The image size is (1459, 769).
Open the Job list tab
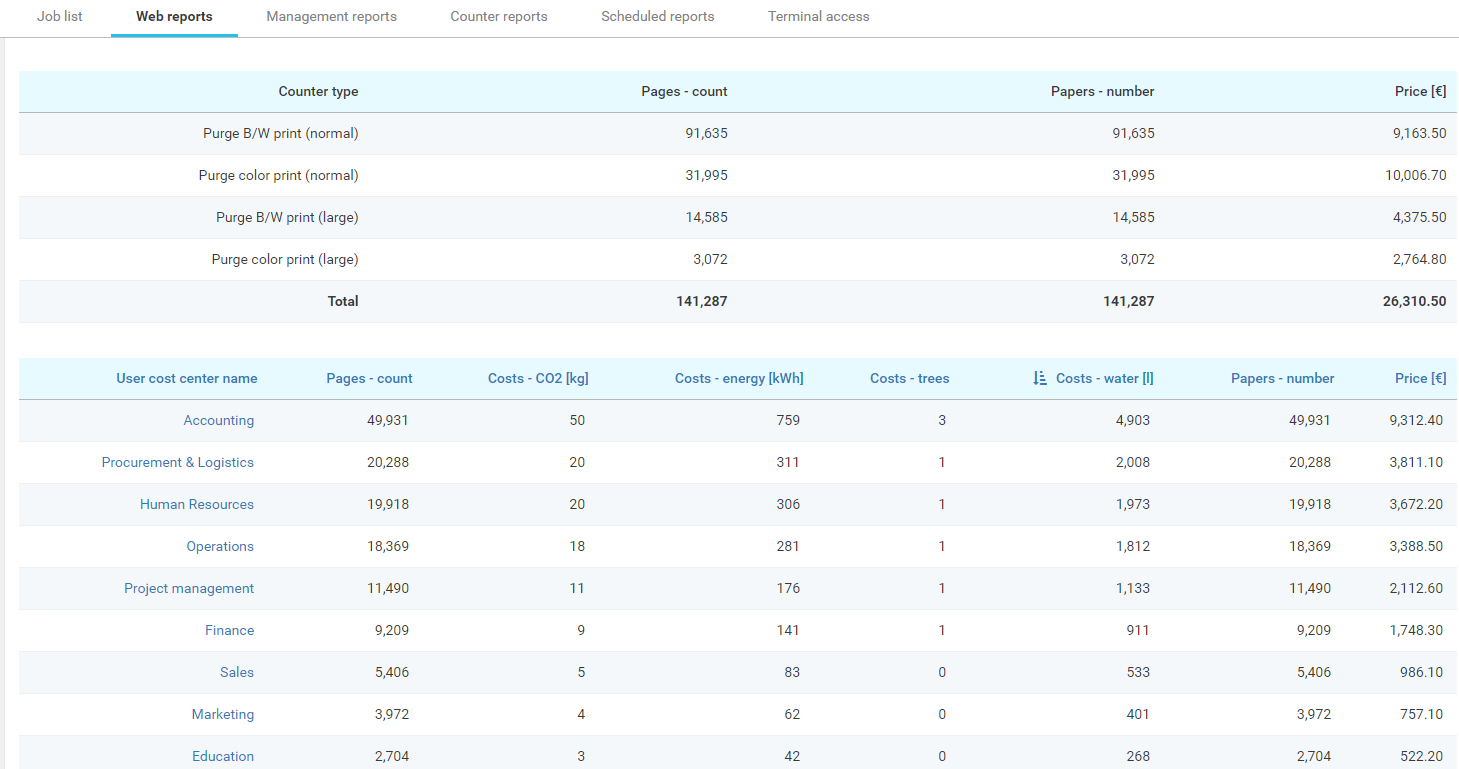click(60, 17)
